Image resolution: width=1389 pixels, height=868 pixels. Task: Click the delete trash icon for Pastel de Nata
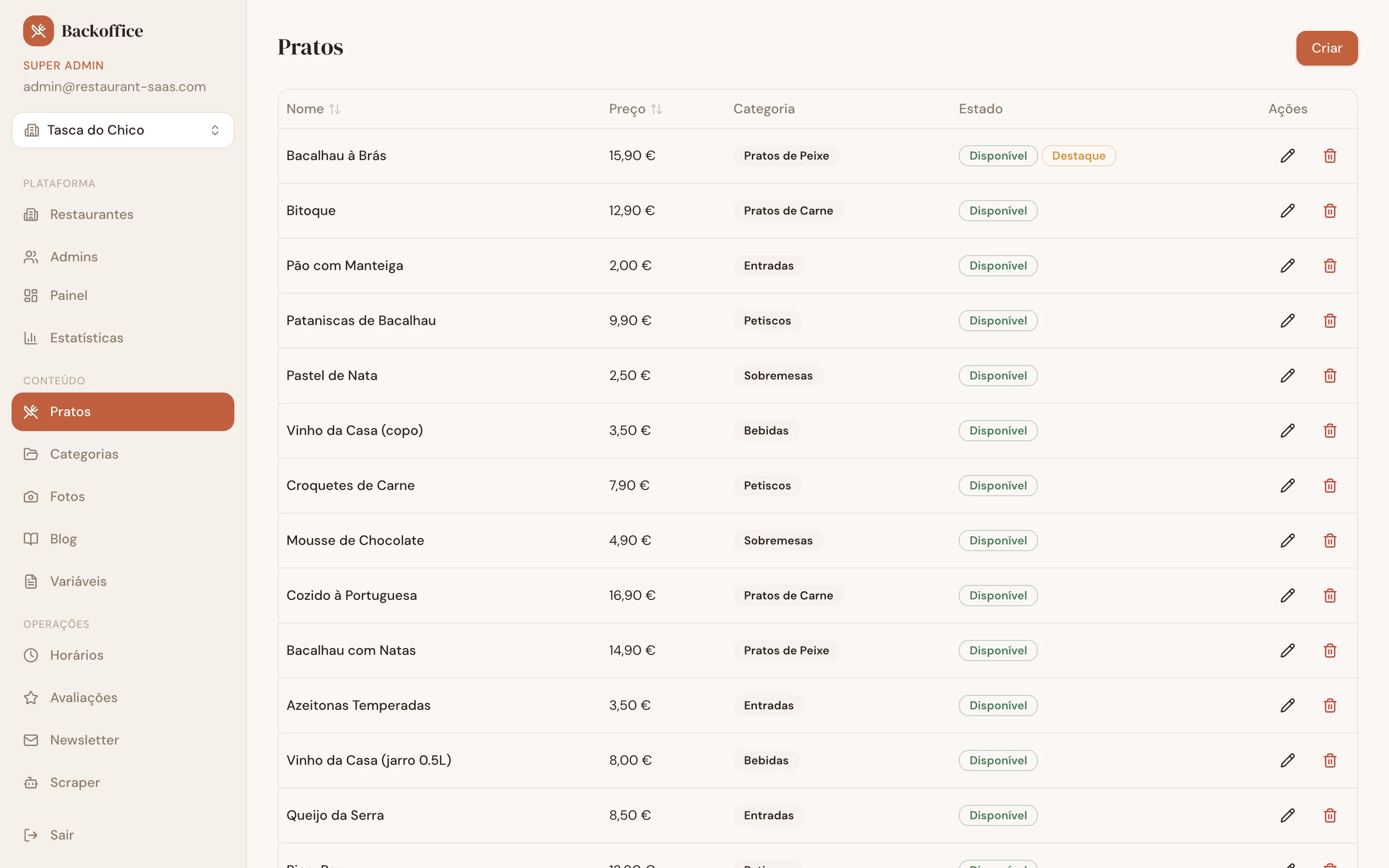pyautogui.click(x=1331, y=376)
